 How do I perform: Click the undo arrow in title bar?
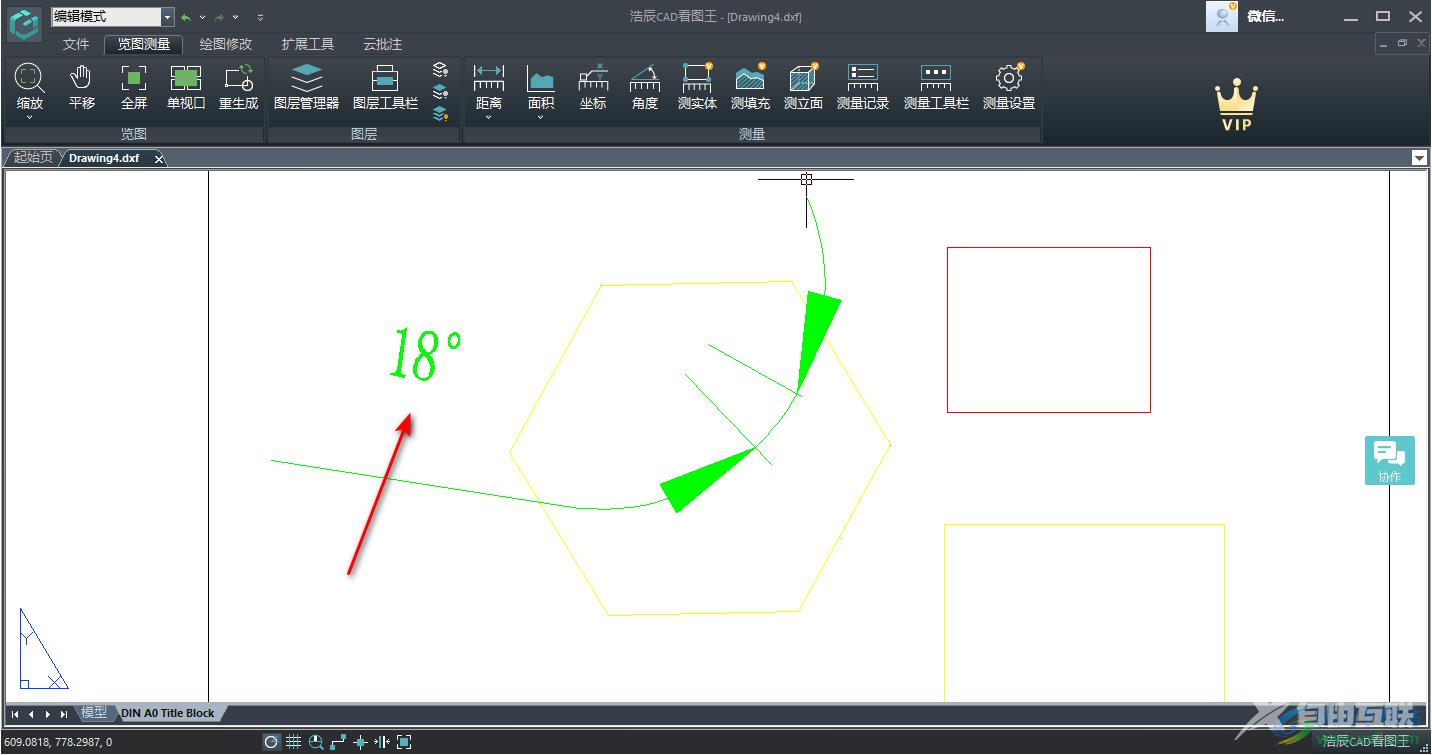point(186,17)
